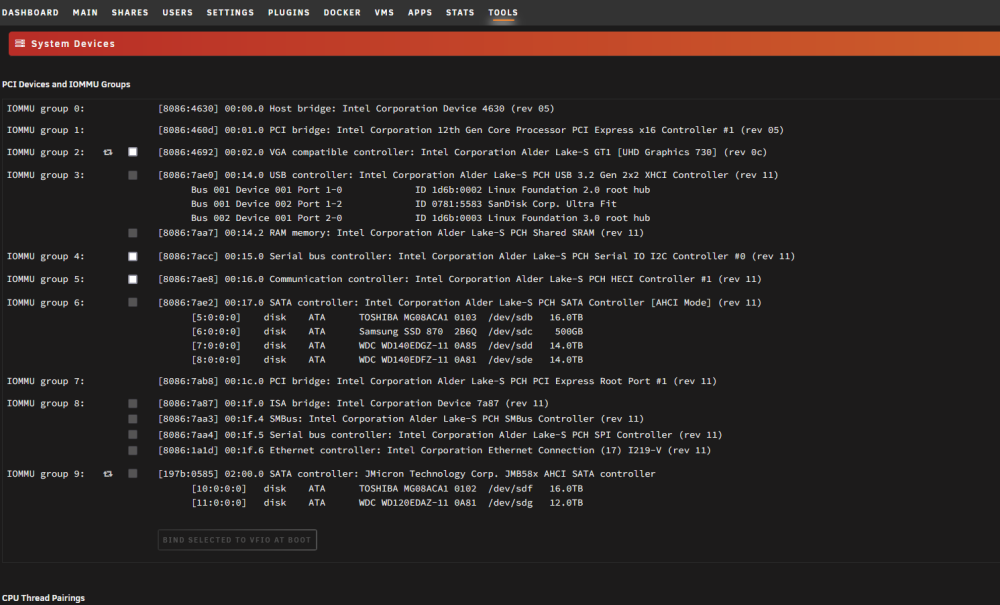Image resolution: width=1000 pixels, height=605 pixels.
Task: Go to the Plugins tab
Action: (x=288, y=12)
